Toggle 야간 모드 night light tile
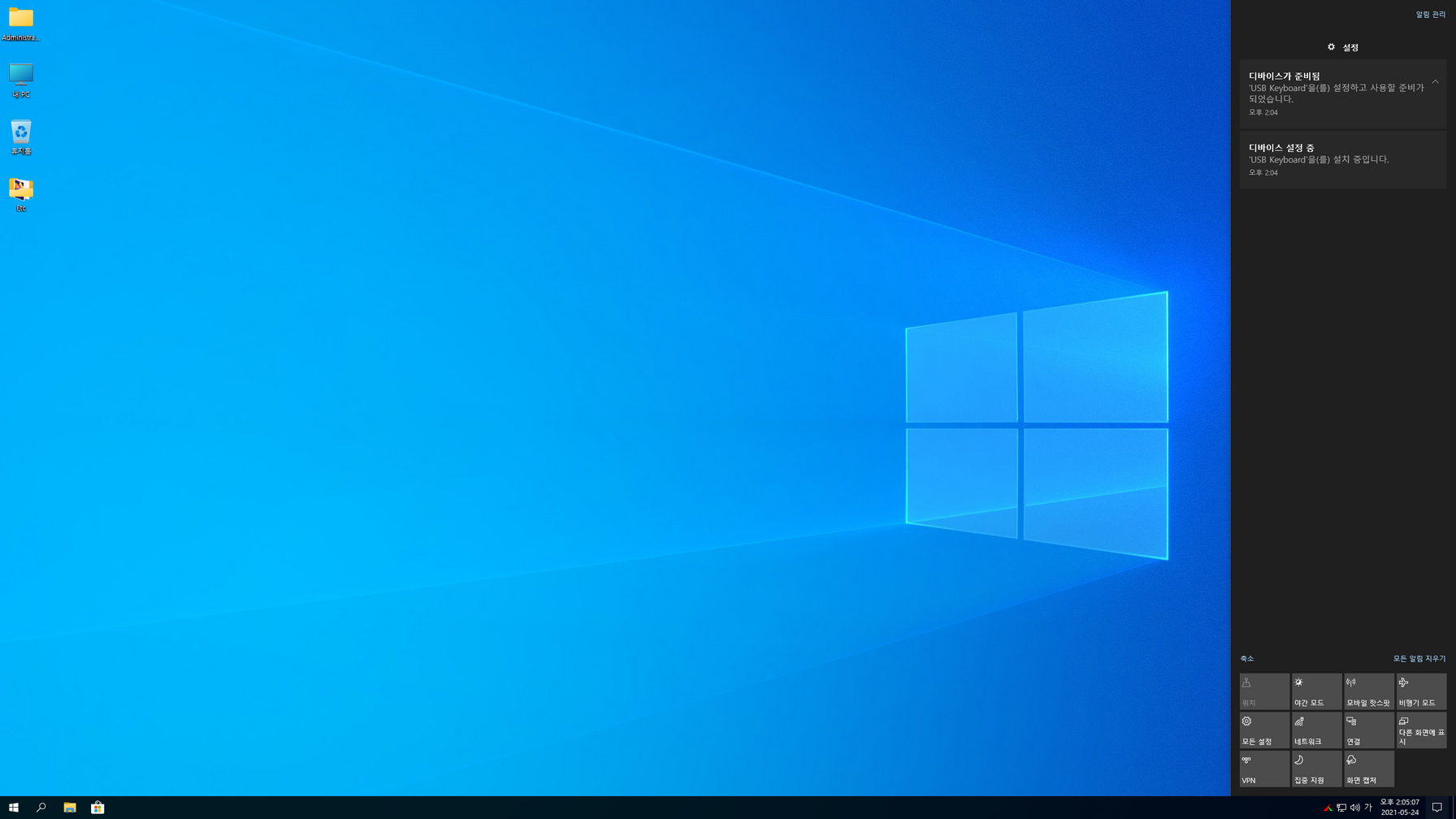Viewport: 1456px width, 819px height. [1317, 691]
